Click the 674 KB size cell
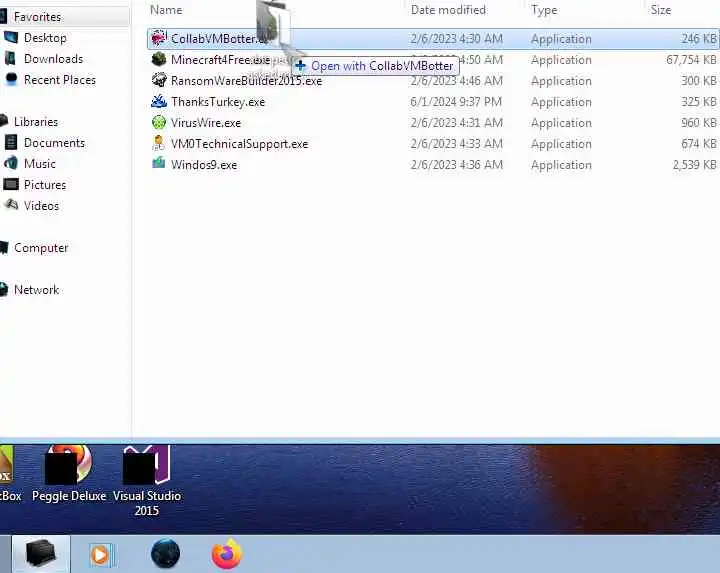The image size is (720, 573). point(698,144)
